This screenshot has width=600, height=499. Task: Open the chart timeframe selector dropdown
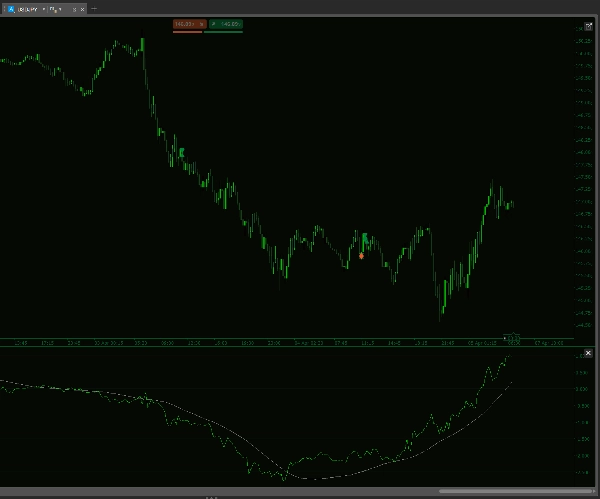pyautogui.click(x=55, y=9)
